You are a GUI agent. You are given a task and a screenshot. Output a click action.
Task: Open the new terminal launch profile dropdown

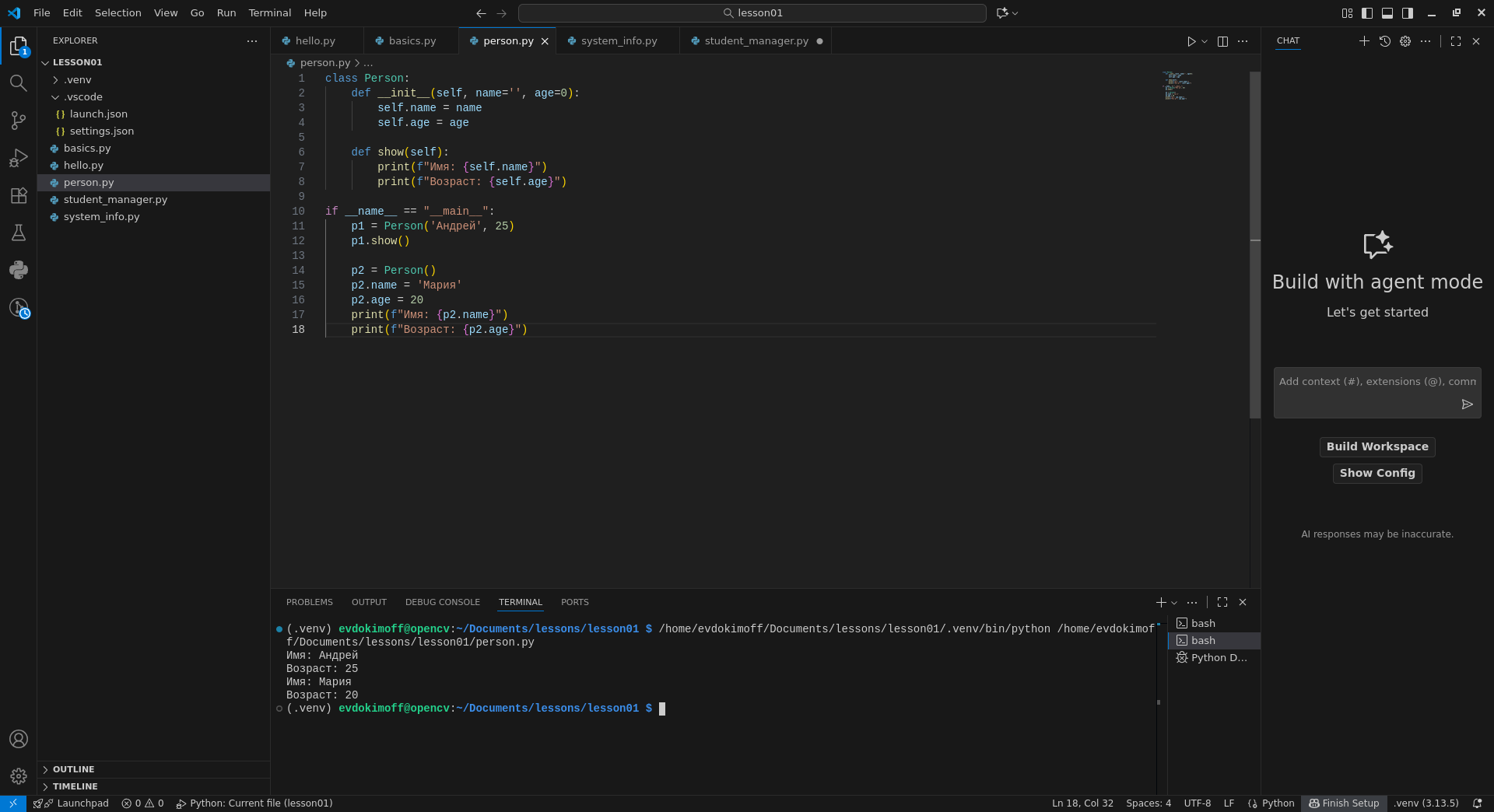(1174, 603)
